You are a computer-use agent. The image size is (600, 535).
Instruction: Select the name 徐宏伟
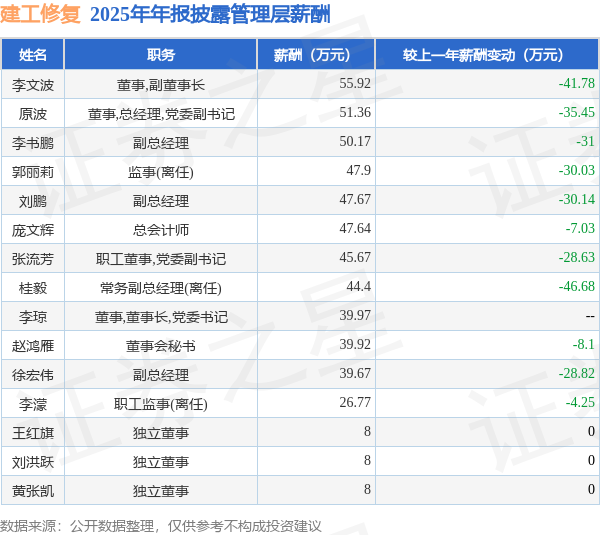click(x=33, y=375)
